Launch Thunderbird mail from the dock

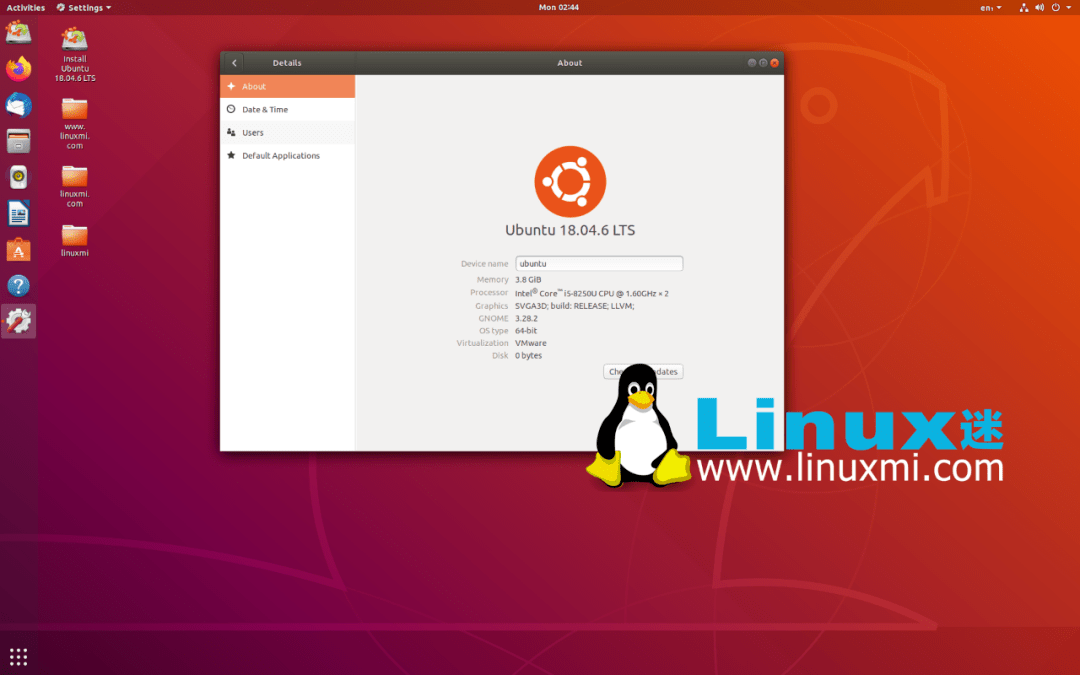coord(19,105)
